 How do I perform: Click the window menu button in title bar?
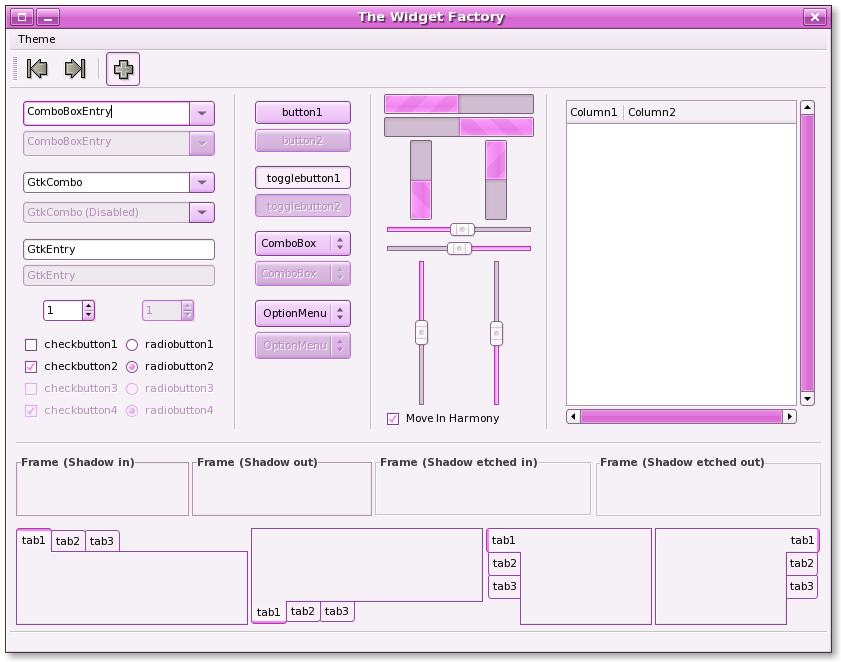(22, 17)
